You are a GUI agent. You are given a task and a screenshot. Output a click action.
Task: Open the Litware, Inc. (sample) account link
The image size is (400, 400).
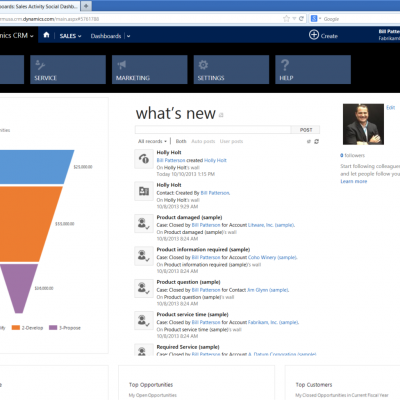(x=271, y=225)
